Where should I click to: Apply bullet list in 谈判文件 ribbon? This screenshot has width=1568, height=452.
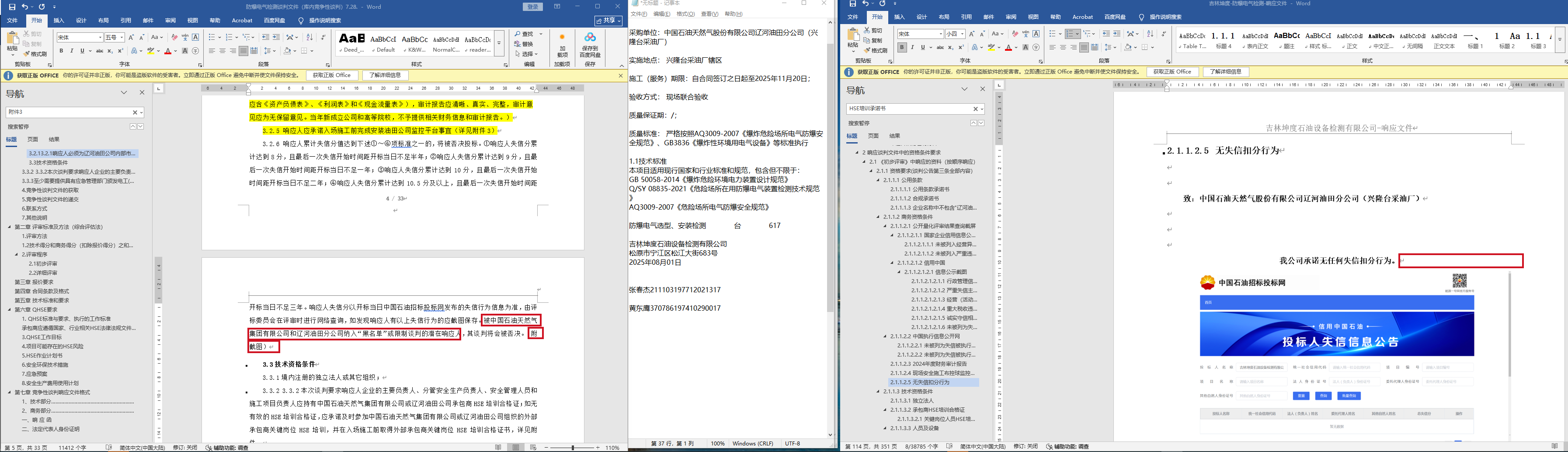tap(211, 37)
